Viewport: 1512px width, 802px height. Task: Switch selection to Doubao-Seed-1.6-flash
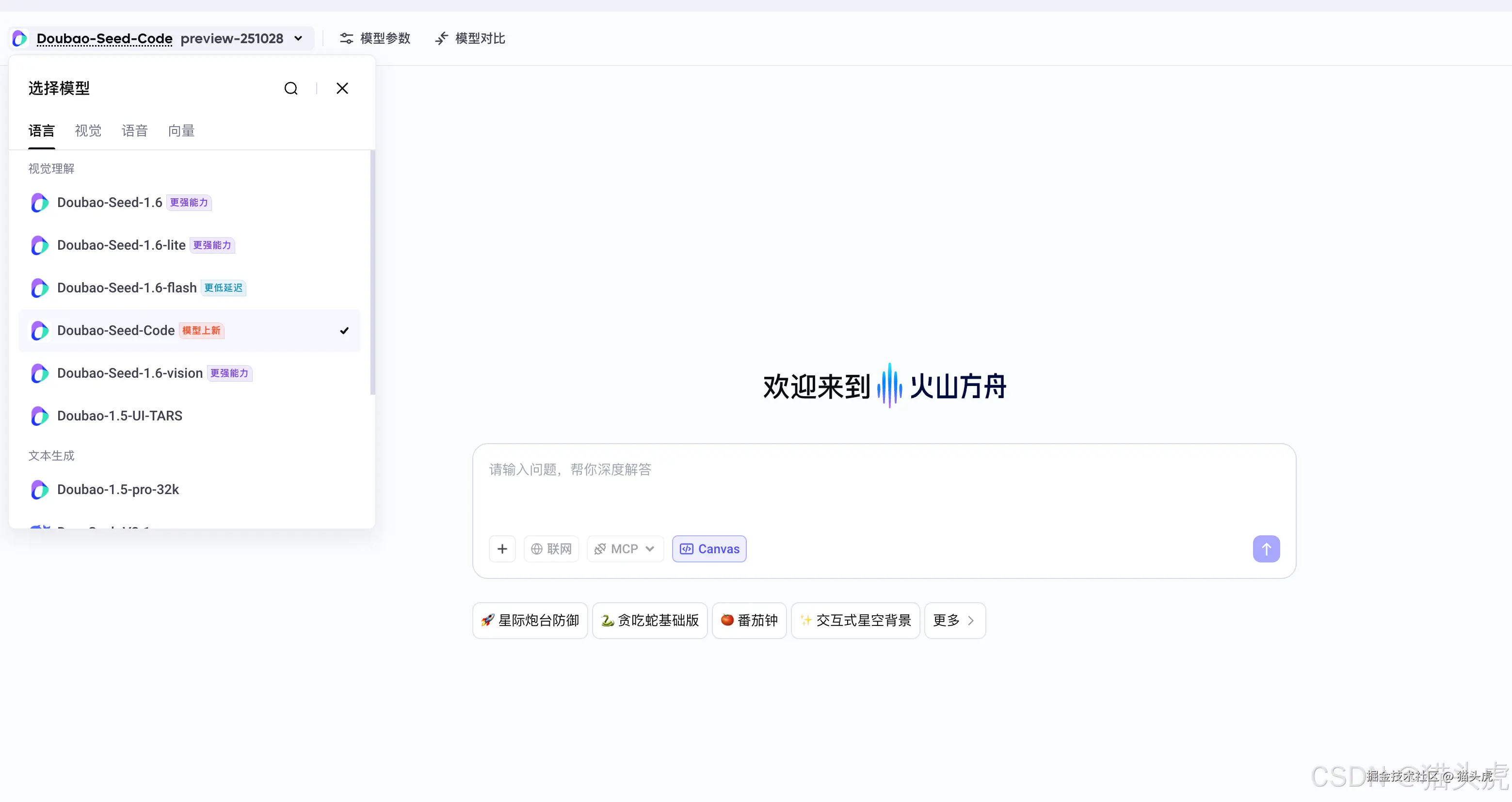click(126, 288)
